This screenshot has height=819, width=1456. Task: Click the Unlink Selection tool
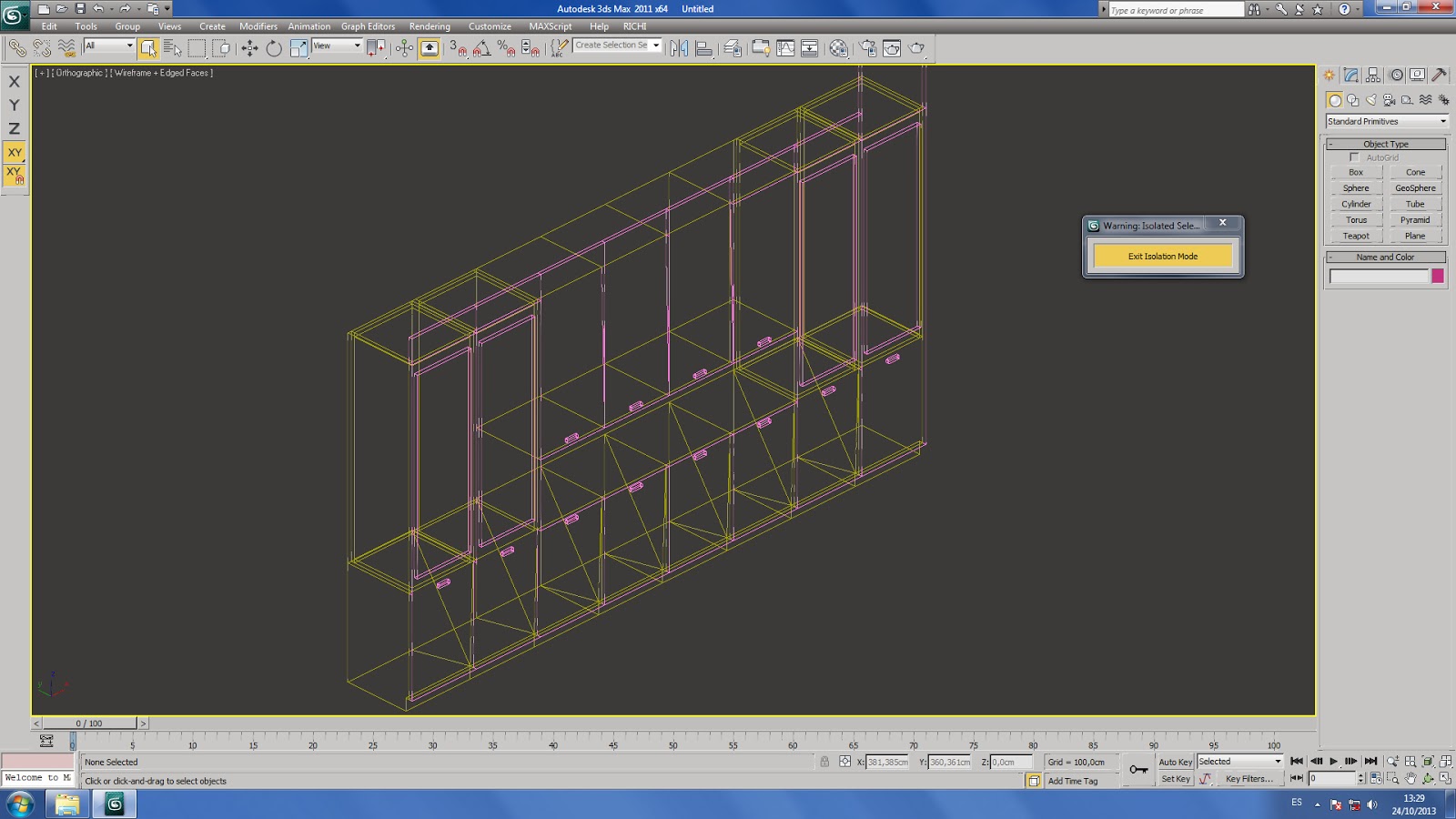tap(42, 48)
